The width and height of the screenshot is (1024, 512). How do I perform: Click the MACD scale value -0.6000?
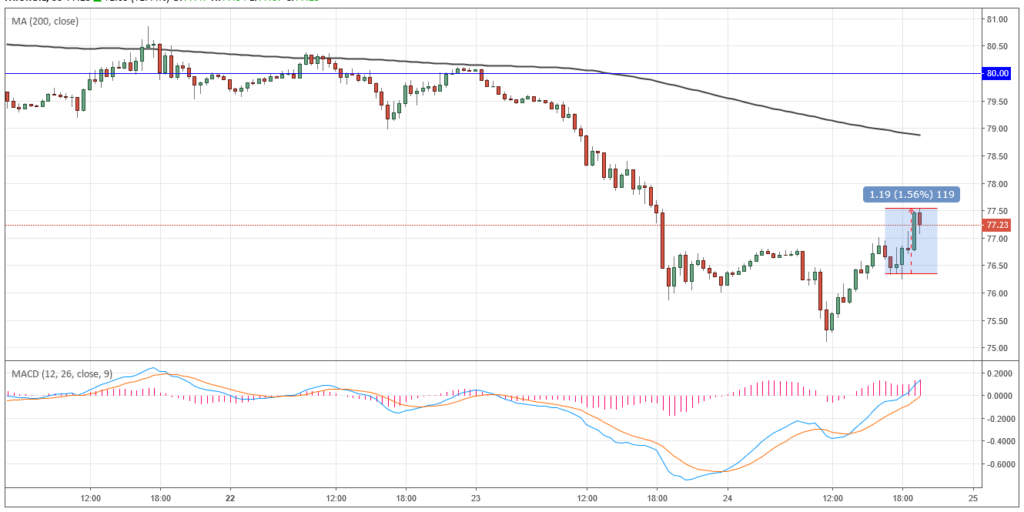tap(999, 465)
